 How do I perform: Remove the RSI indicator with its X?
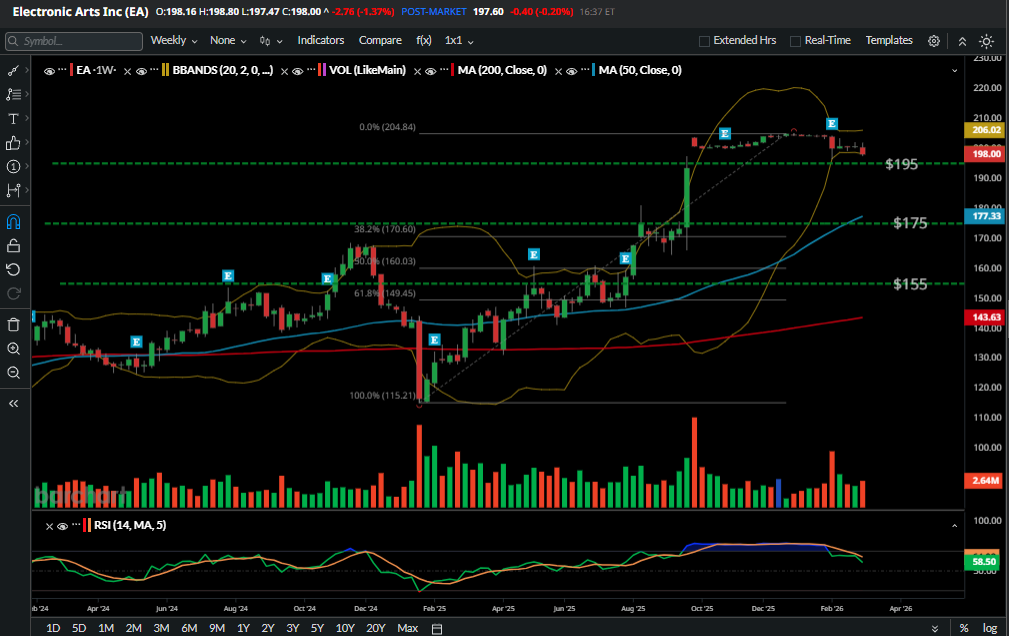point(49,527)
